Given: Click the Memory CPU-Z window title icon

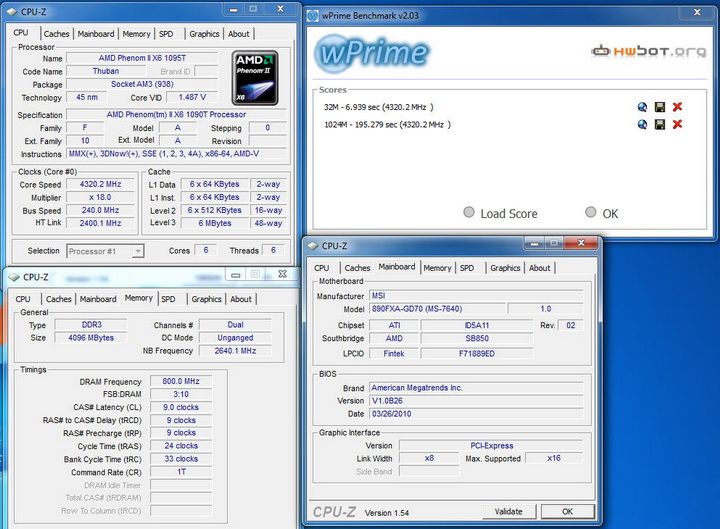Looking at the screenshot, I should click(x=14, y=277).
